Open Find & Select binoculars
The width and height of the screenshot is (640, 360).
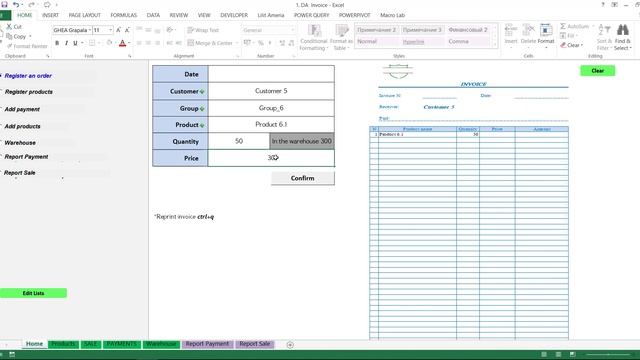coord(622,36)
